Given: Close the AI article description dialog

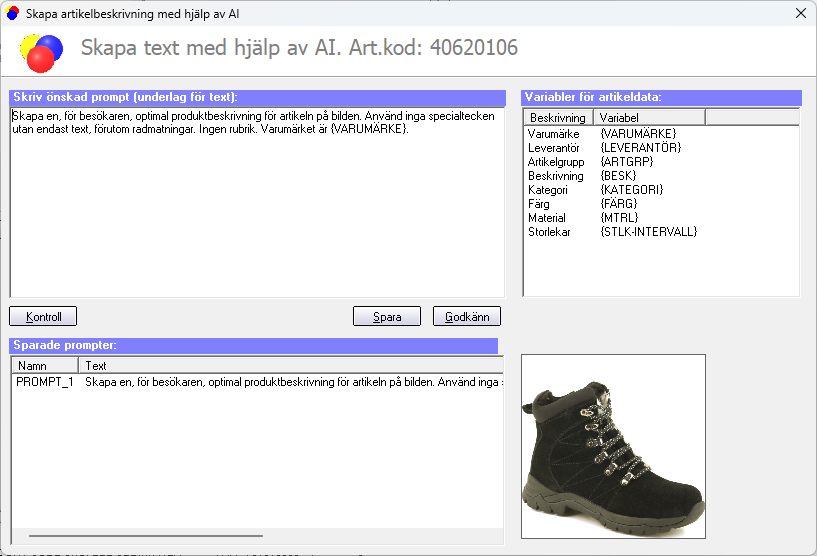Looking at the screenshot, I should coord(799,14).
